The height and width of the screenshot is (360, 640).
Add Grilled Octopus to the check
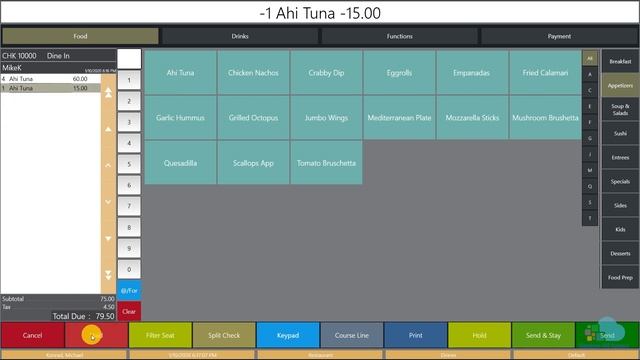(x=253, y=118)
